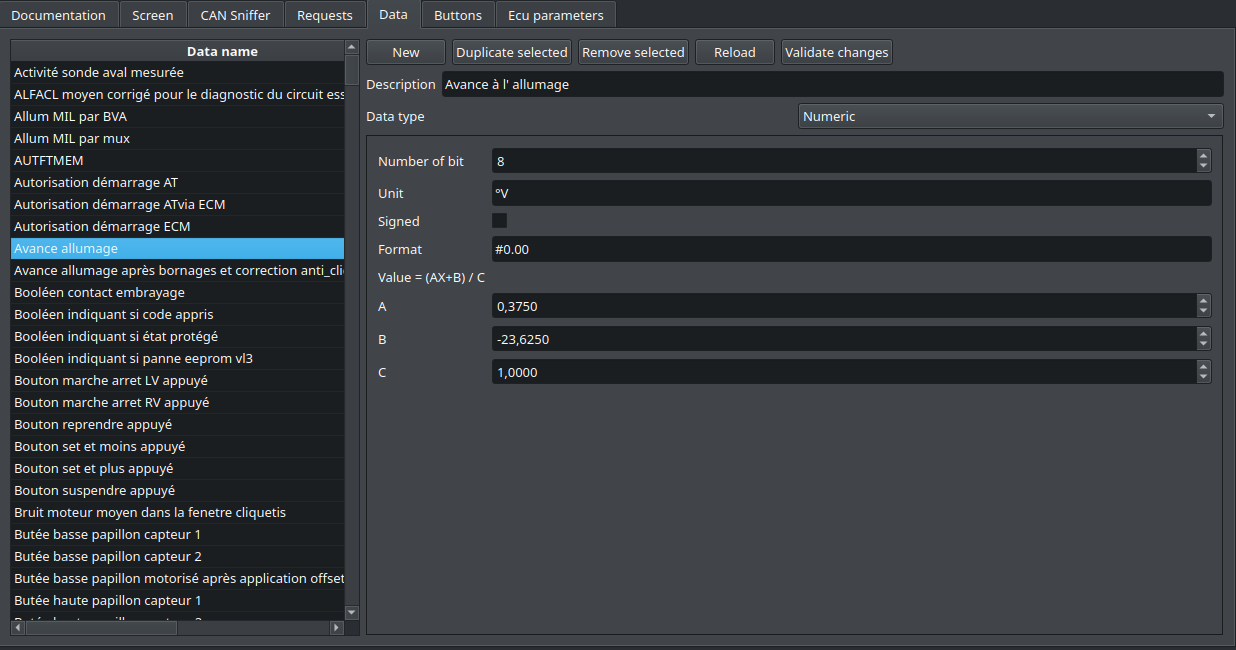
Task: Switch to the Buttons tab
Action: (x=457, y=14)
